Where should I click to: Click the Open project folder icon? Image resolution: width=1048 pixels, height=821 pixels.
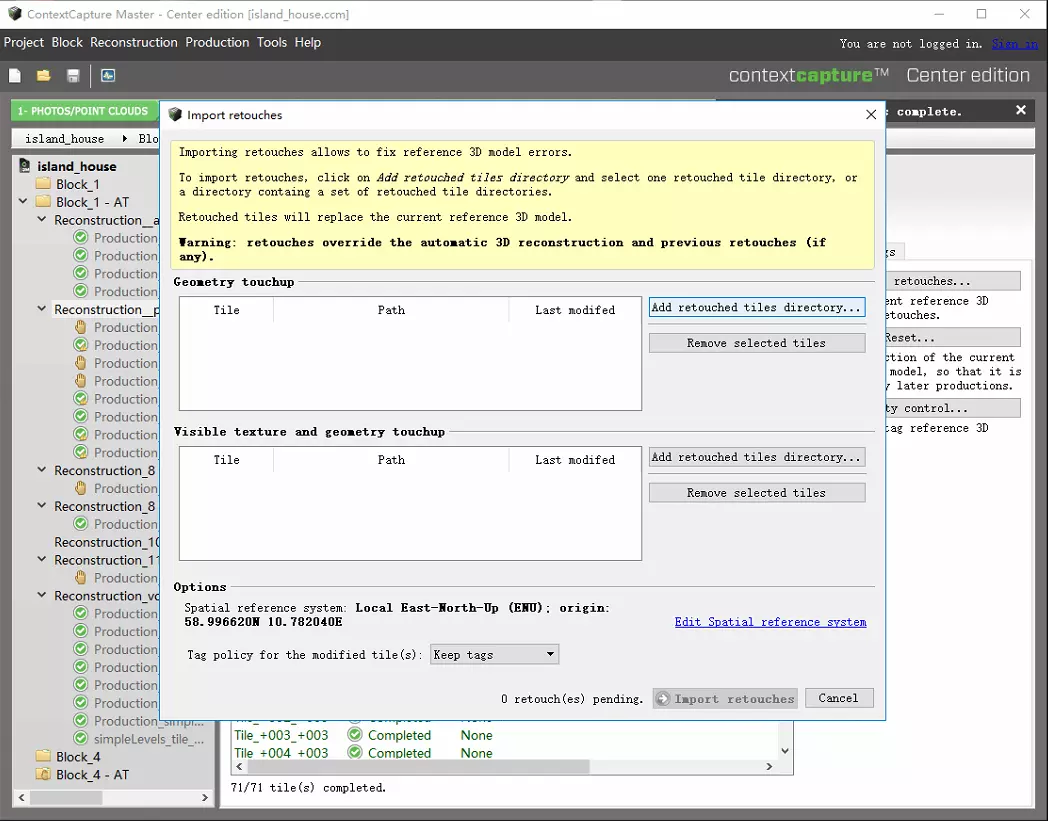click(x=43, y=76)
